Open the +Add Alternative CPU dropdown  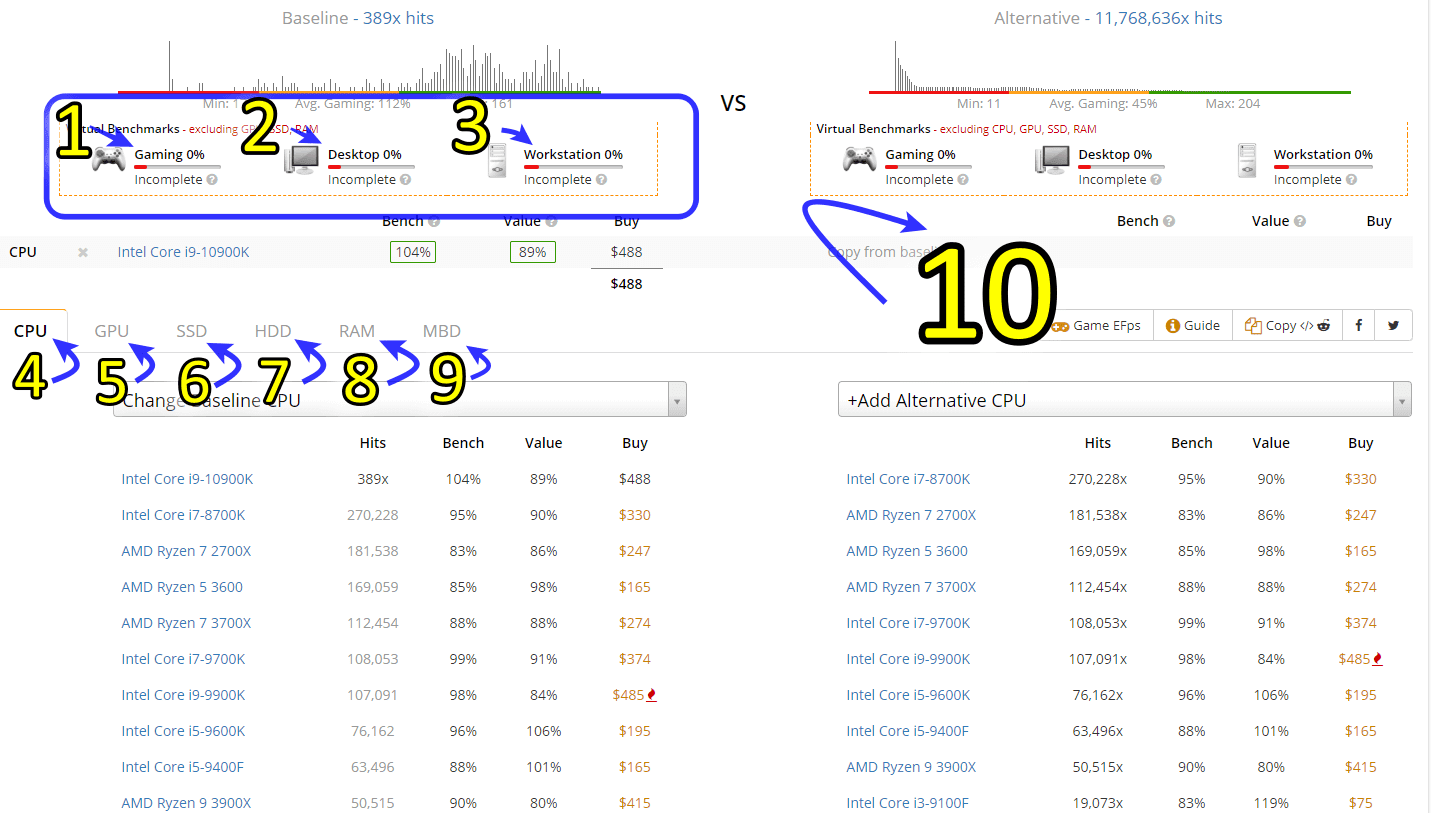point(1125,400)
